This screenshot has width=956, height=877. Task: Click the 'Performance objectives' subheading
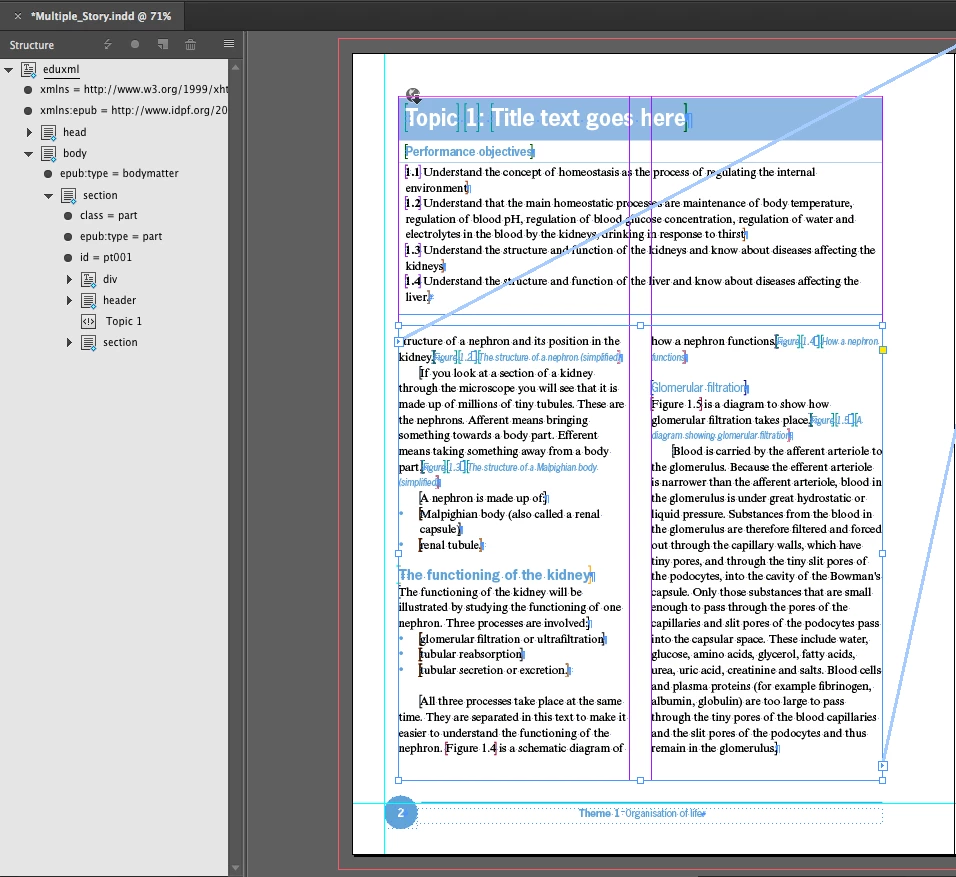coord(469,151)
